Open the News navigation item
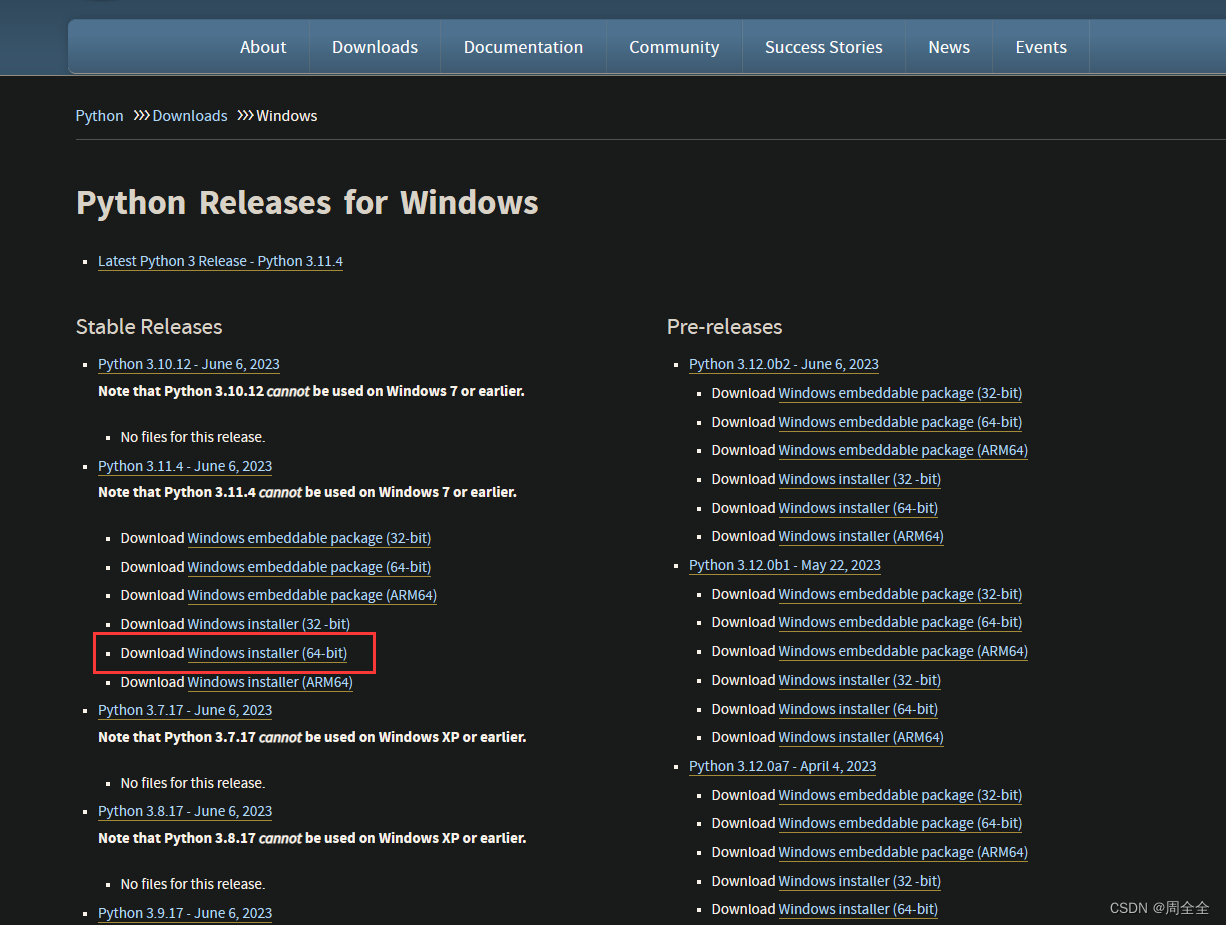 point(949,47)
